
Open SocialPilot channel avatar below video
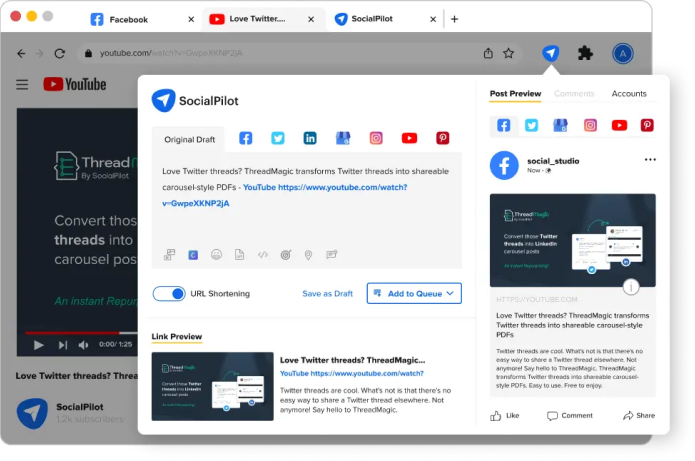pos(32,413)
